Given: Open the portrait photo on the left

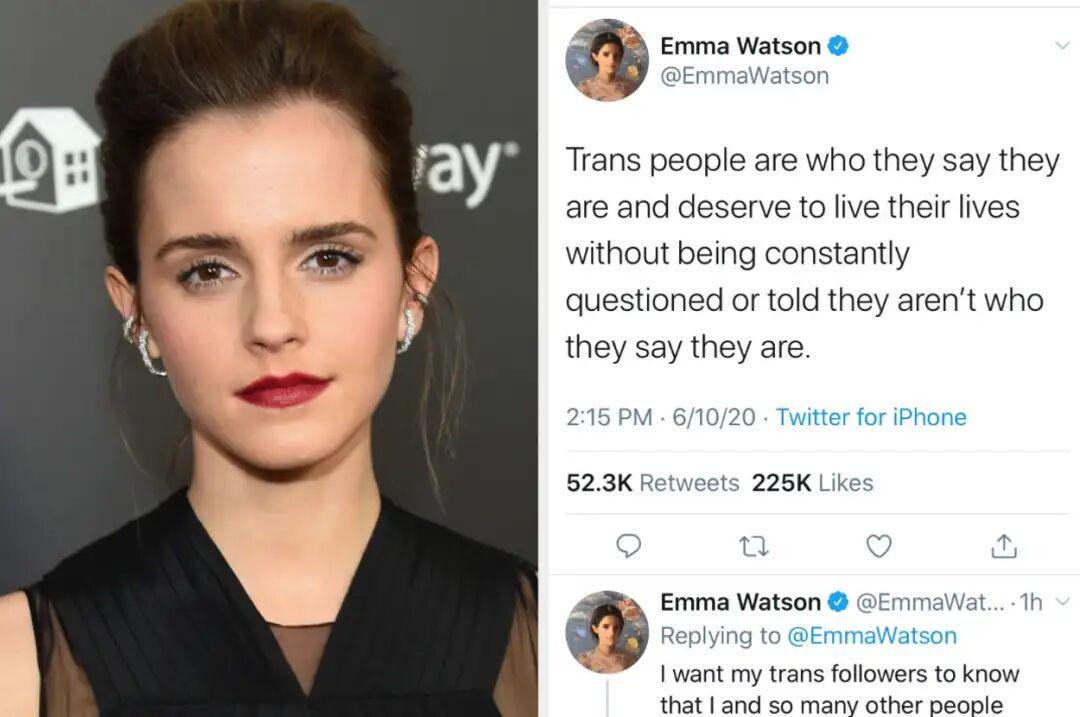Looking at the screenshot, I should [x=269, y=358].
